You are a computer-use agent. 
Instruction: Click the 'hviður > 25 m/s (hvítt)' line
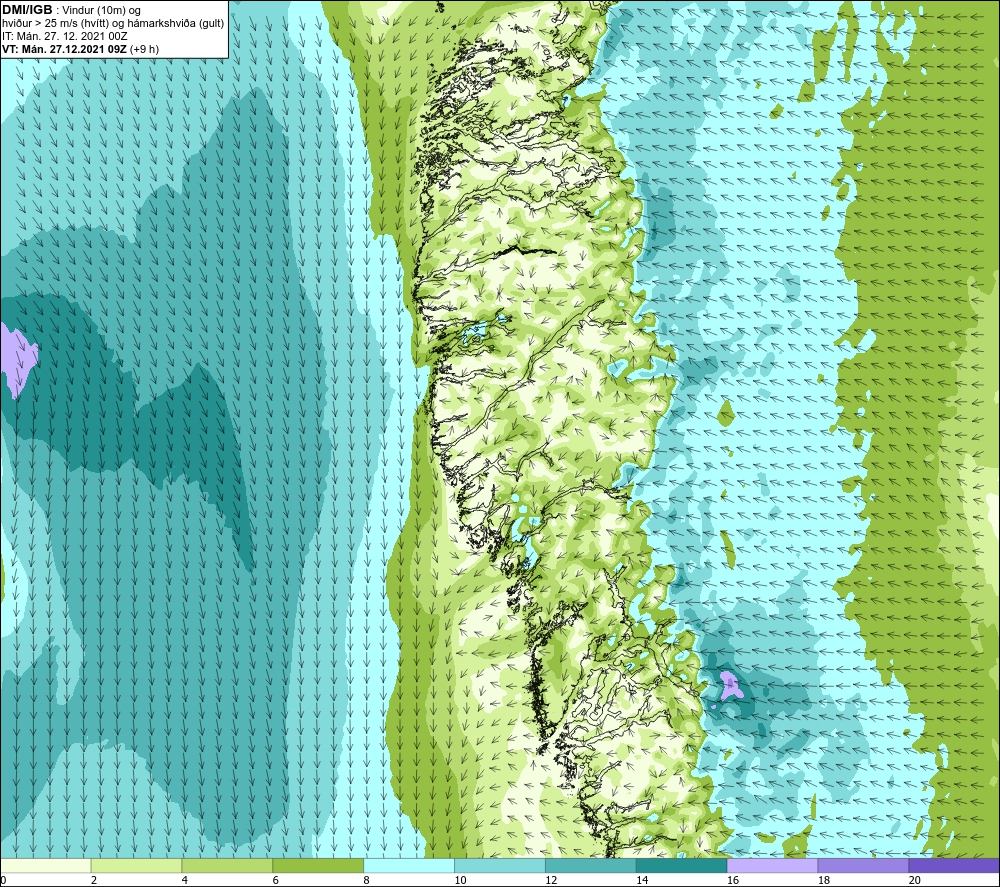click(55, 24)
